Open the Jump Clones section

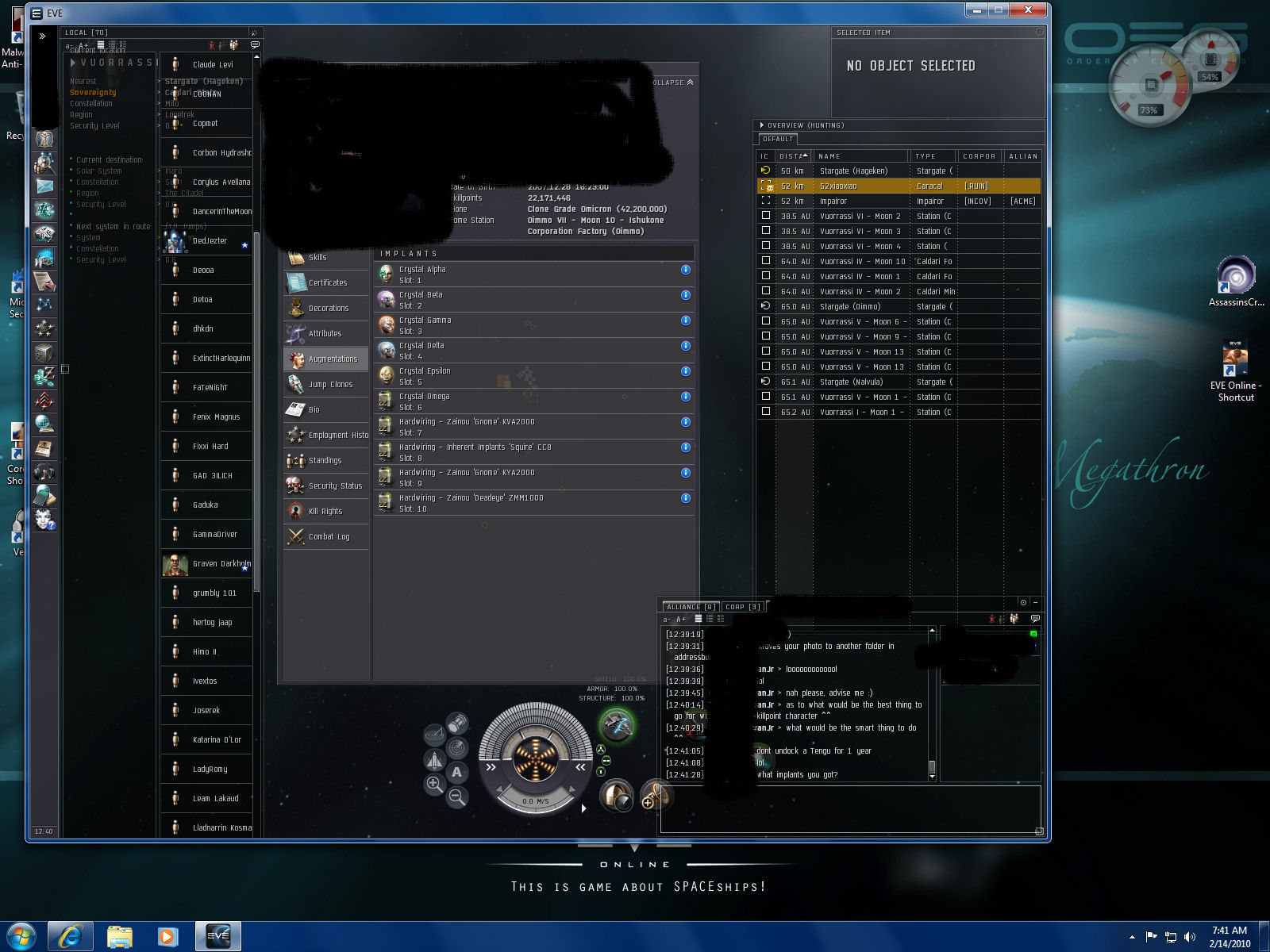[x=326, y=384]
